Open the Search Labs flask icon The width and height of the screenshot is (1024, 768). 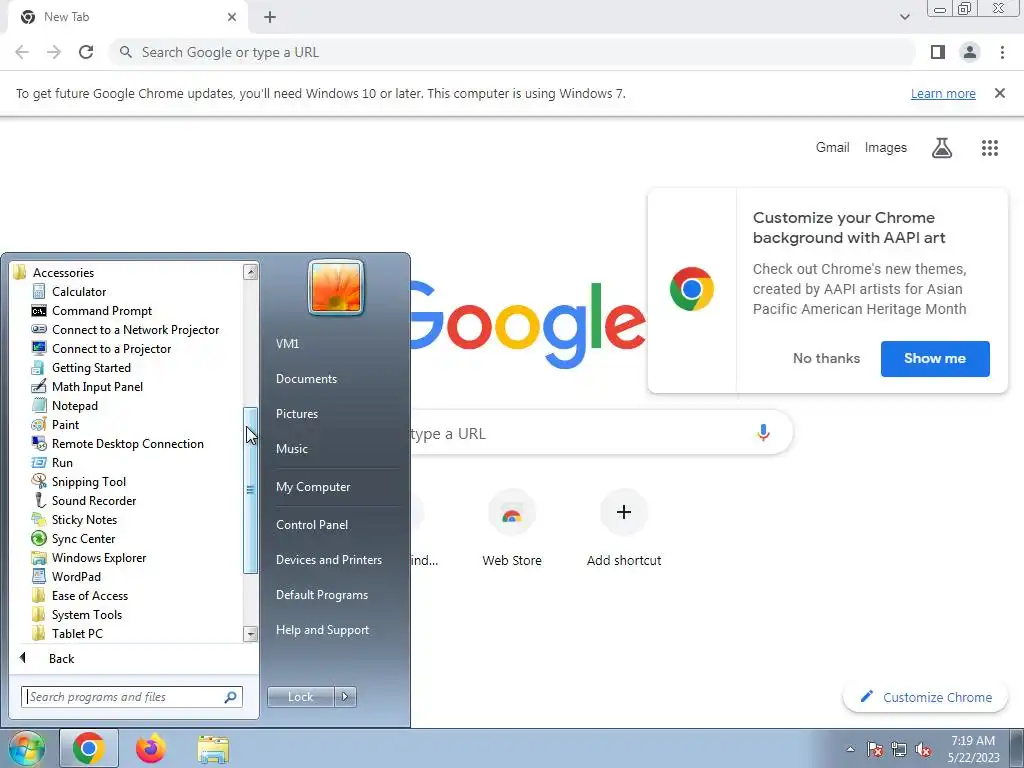[942, 148]
